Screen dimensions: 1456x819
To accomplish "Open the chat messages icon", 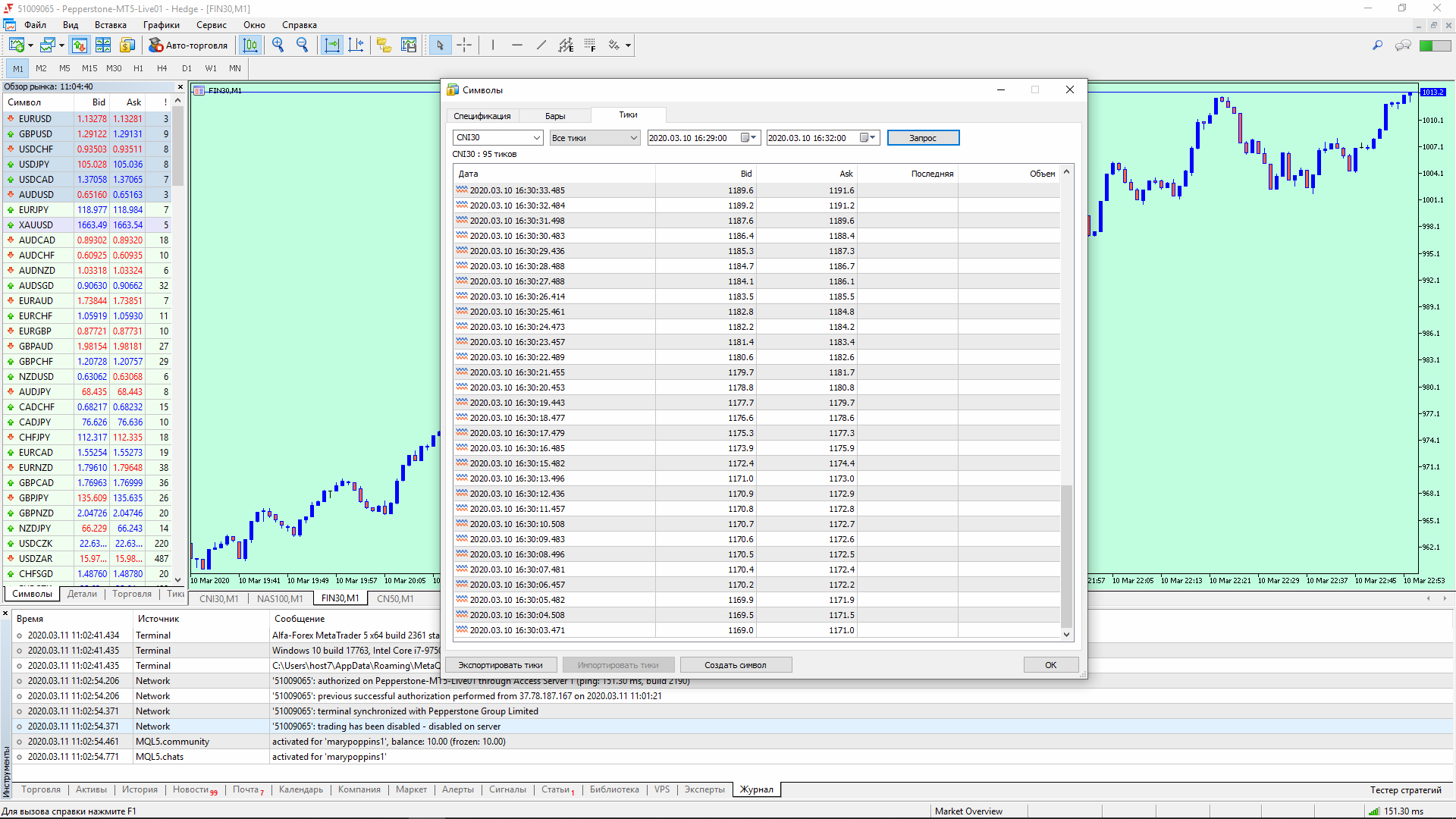I will pos(1403,45).
